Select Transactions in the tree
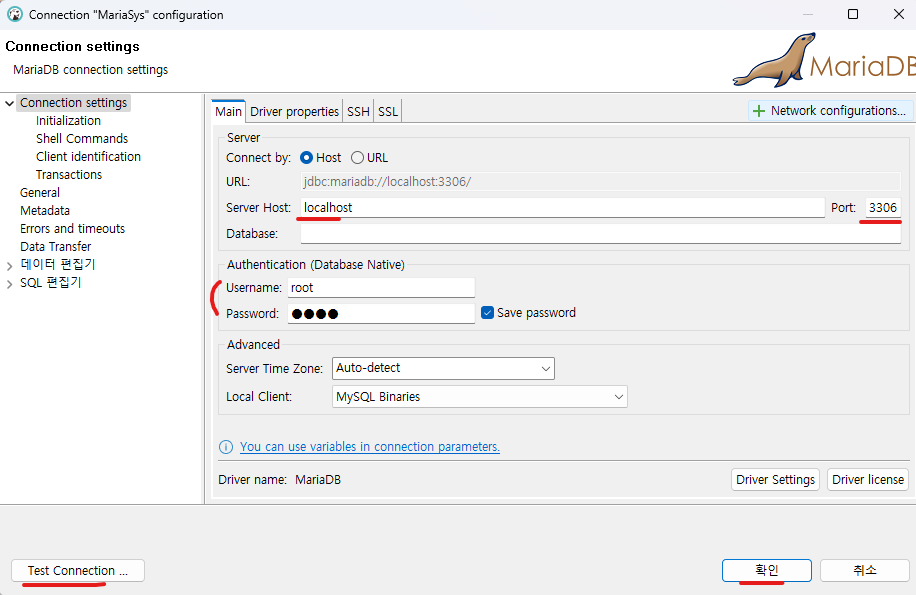The width and height of the screenshot is (916, 595). coord(69,175)
